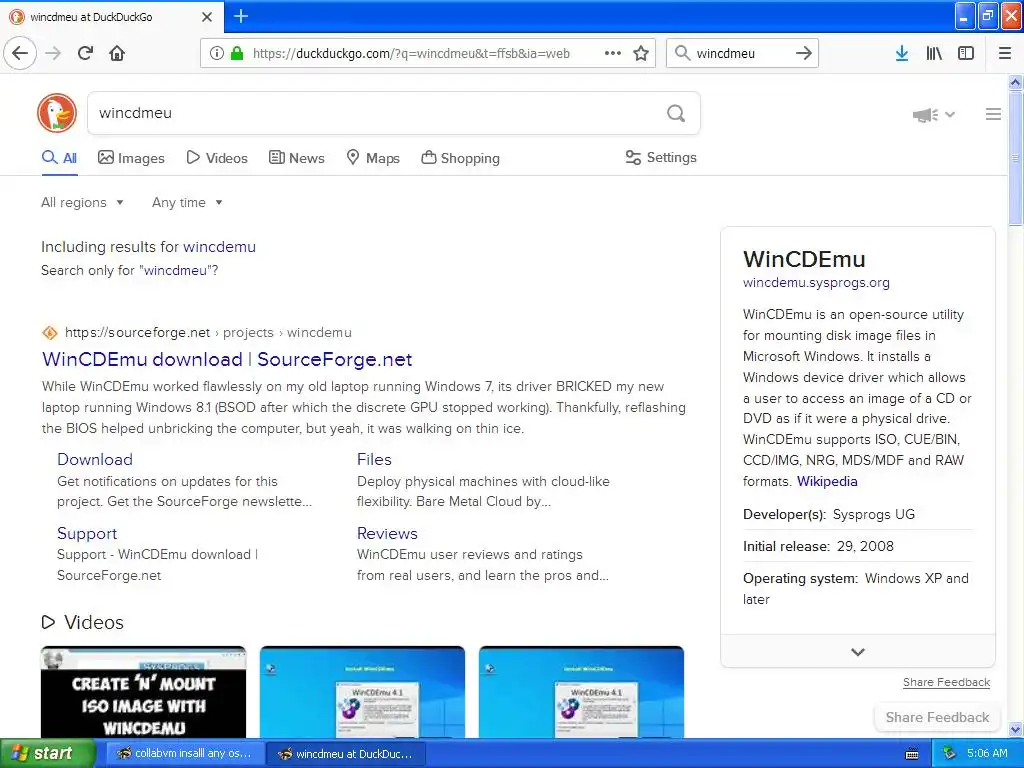Screen dimensions: 1024x768
Task: Open the rightmost WinCDEmu 4.1 video thumbnail
Action: [581, 692]
